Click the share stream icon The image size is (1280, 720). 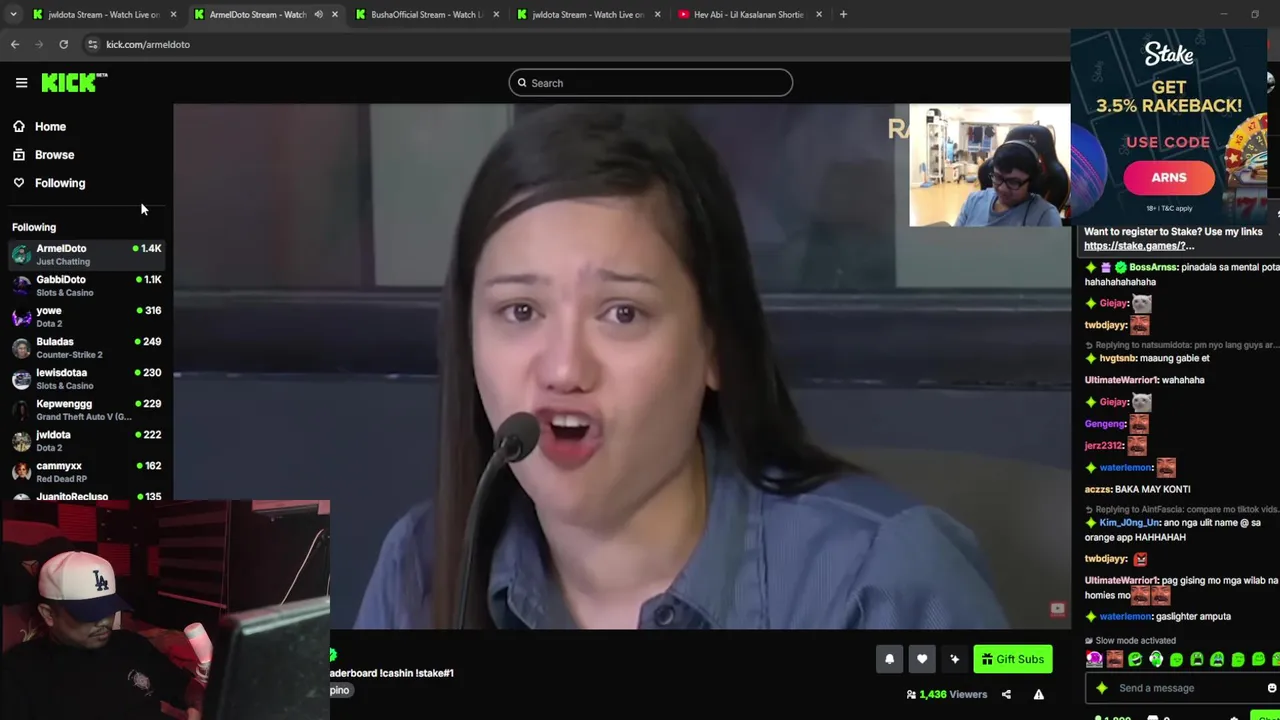[x=1006, y=694]
